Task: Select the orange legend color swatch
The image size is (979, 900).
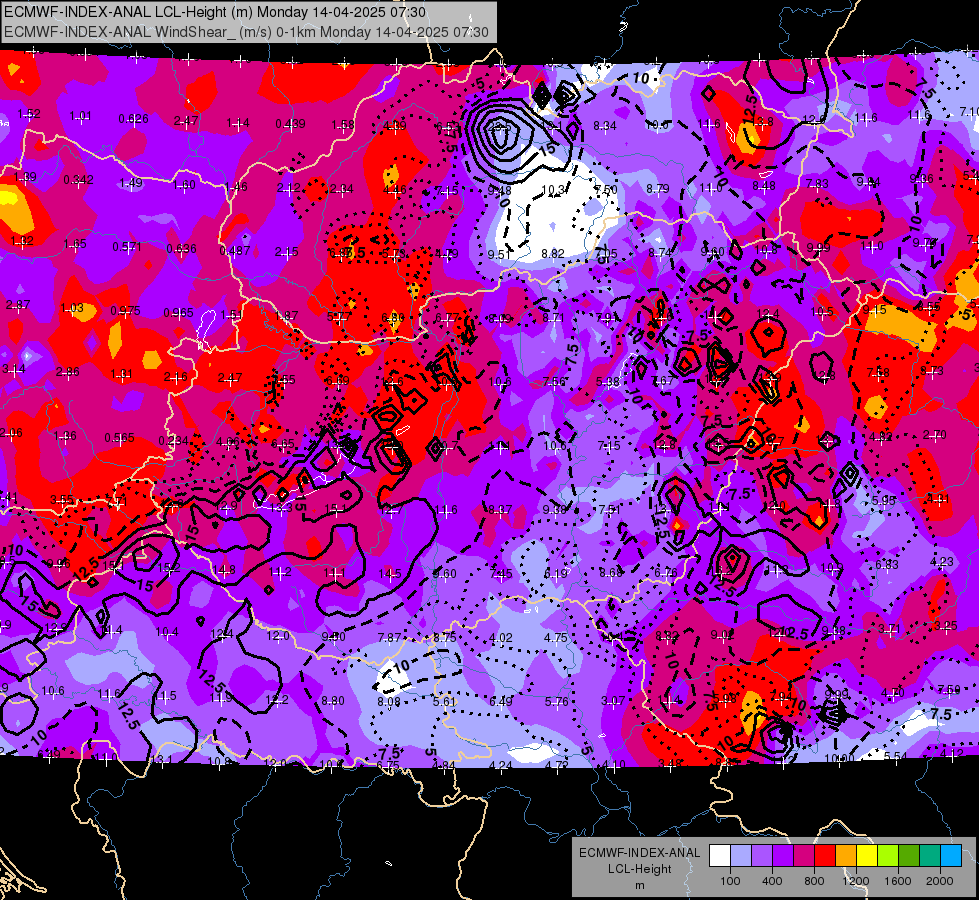Action: [x=846, y=856]
